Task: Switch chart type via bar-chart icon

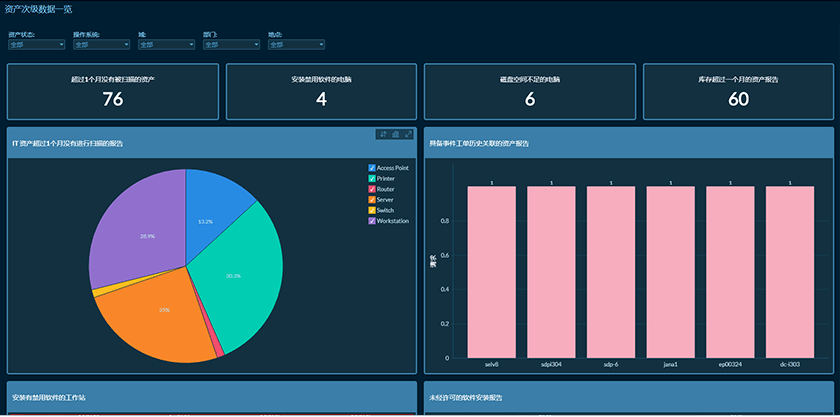Action: (x=396, y=134)
